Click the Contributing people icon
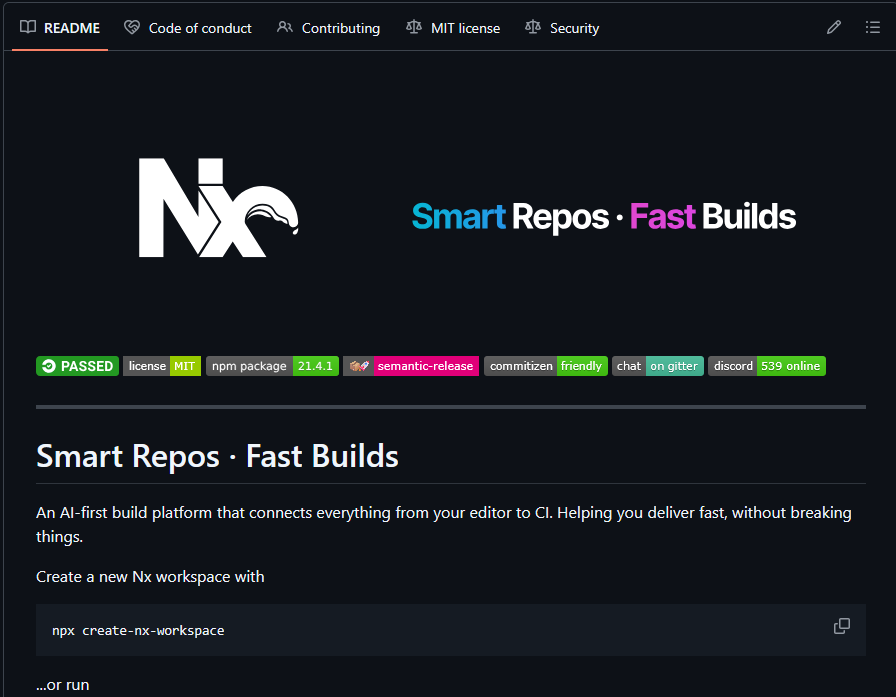Screen dimensions: 896x697 [285, 27]
